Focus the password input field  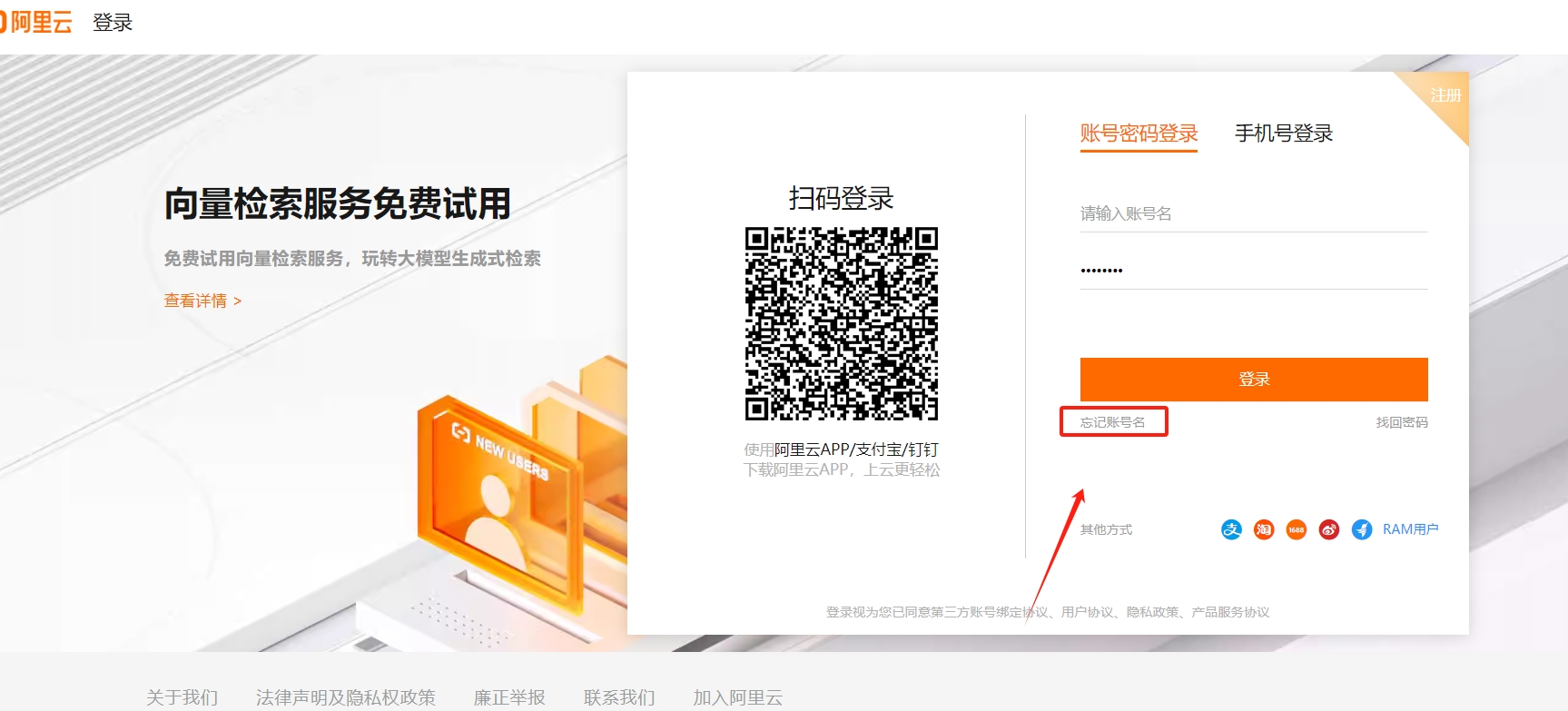[1254, 271]
